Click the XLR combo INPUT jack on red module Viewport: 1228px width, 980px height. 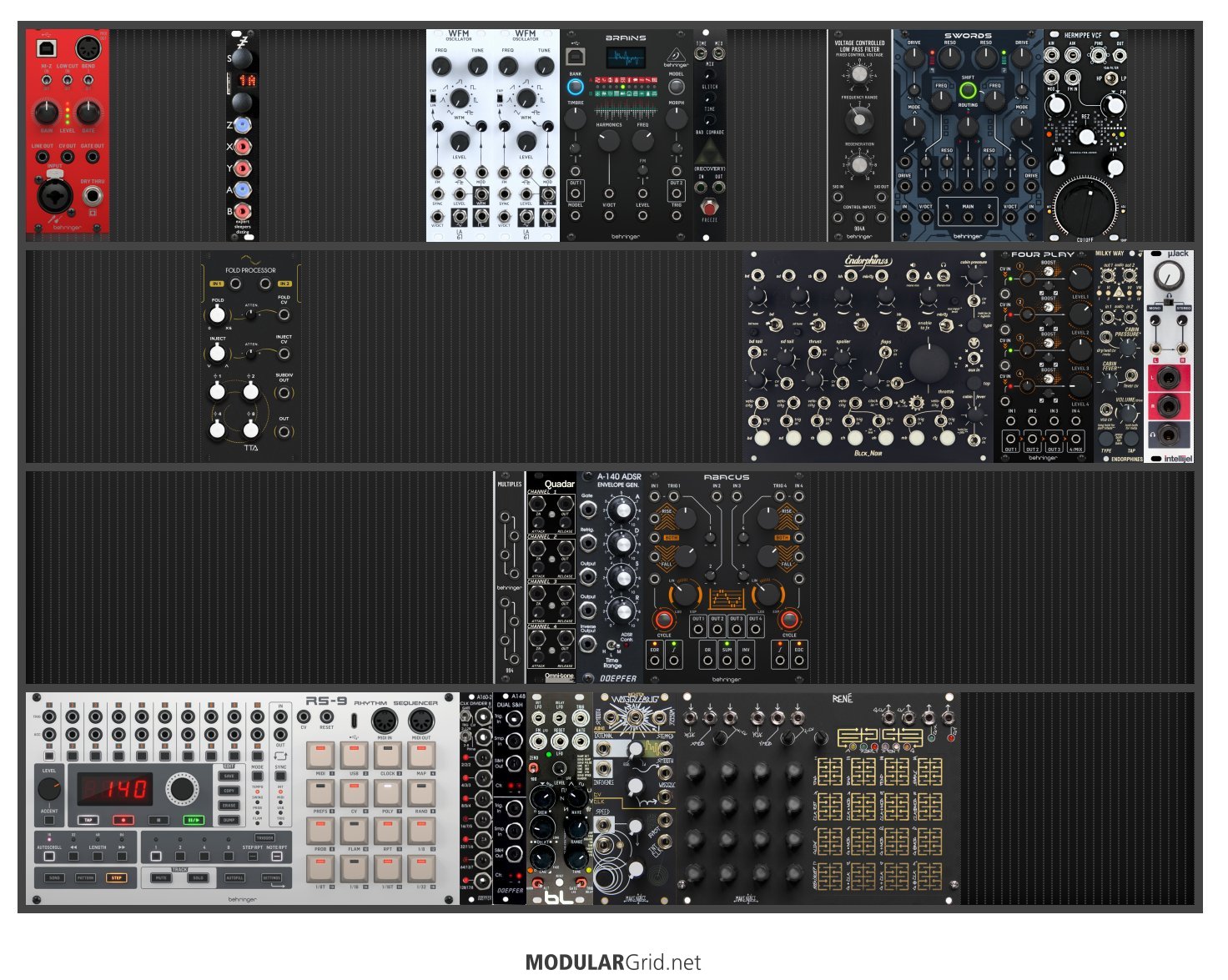pyautogui.click(x=54, y=195)
